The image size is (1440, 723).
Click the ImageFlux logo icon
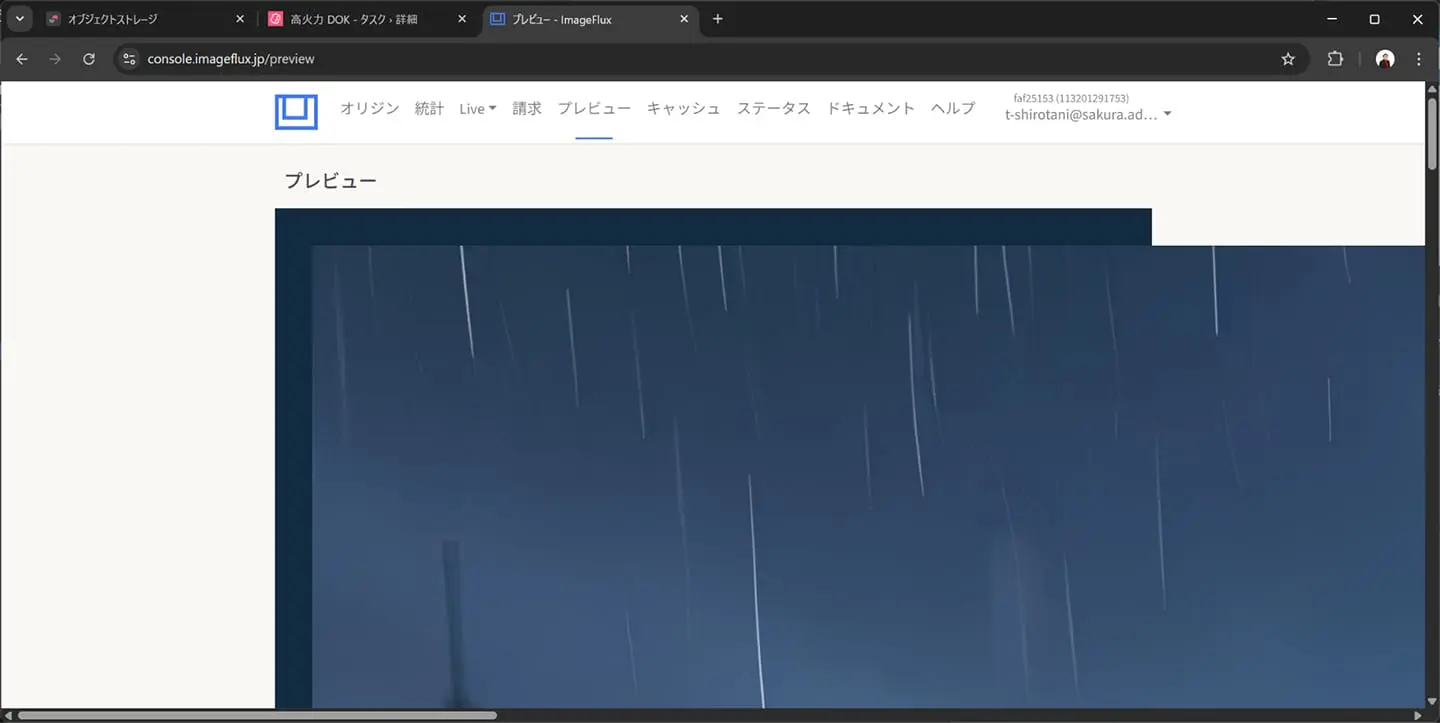tap(296, 112)
